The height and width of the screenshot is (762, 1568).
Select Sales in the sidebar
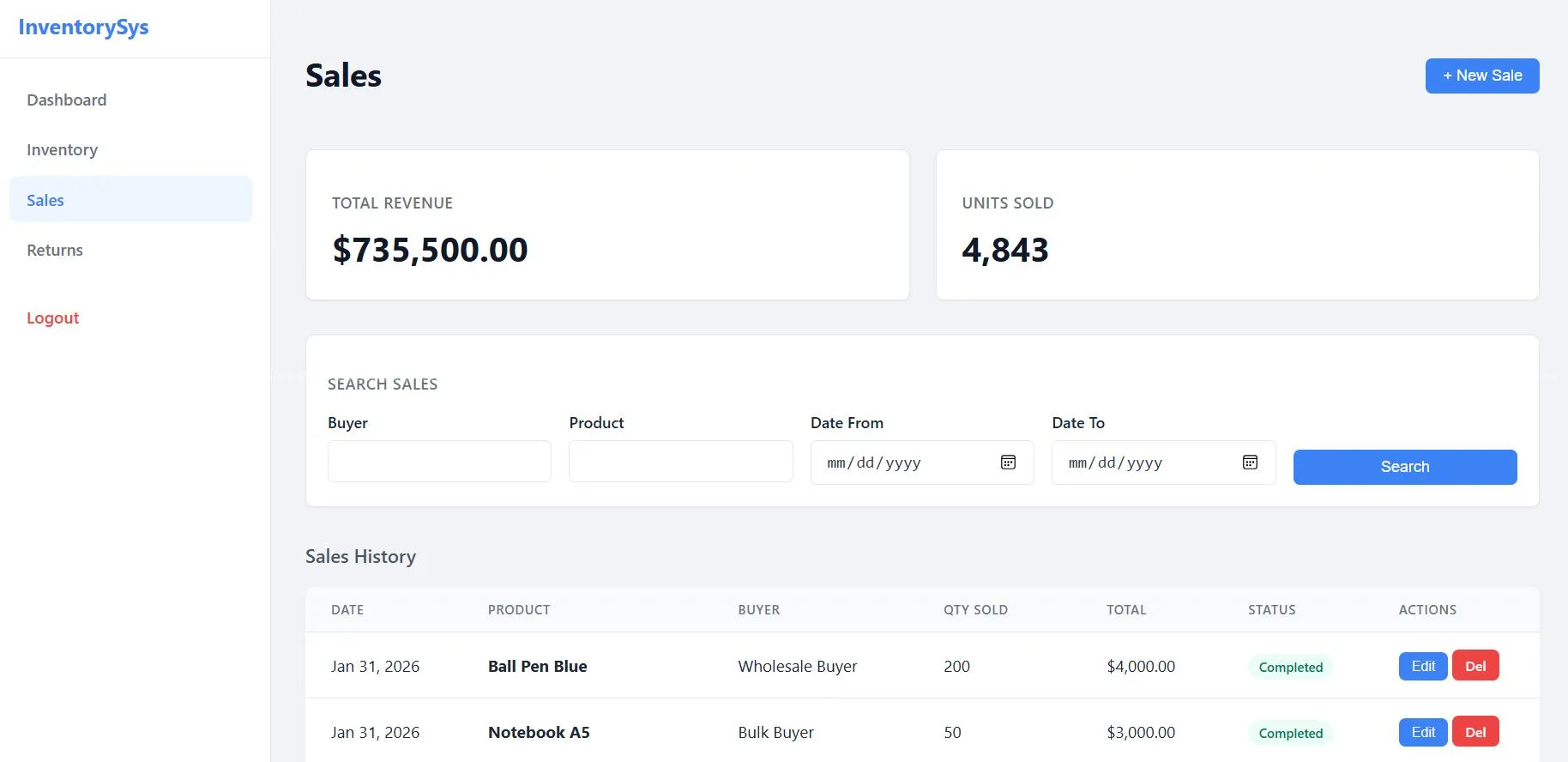(45, 200)
